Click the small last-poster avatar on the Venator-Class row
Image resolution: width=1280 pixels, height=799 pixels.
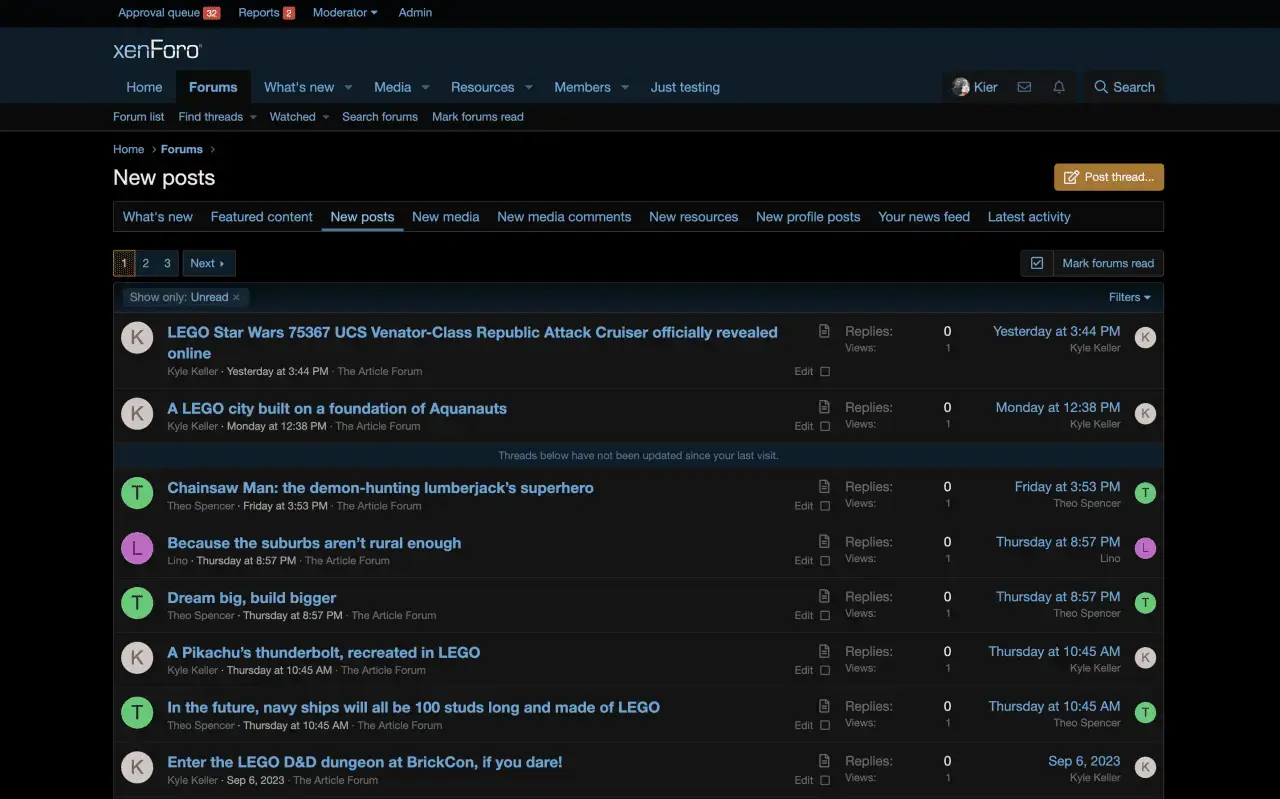pos(1145,337)
